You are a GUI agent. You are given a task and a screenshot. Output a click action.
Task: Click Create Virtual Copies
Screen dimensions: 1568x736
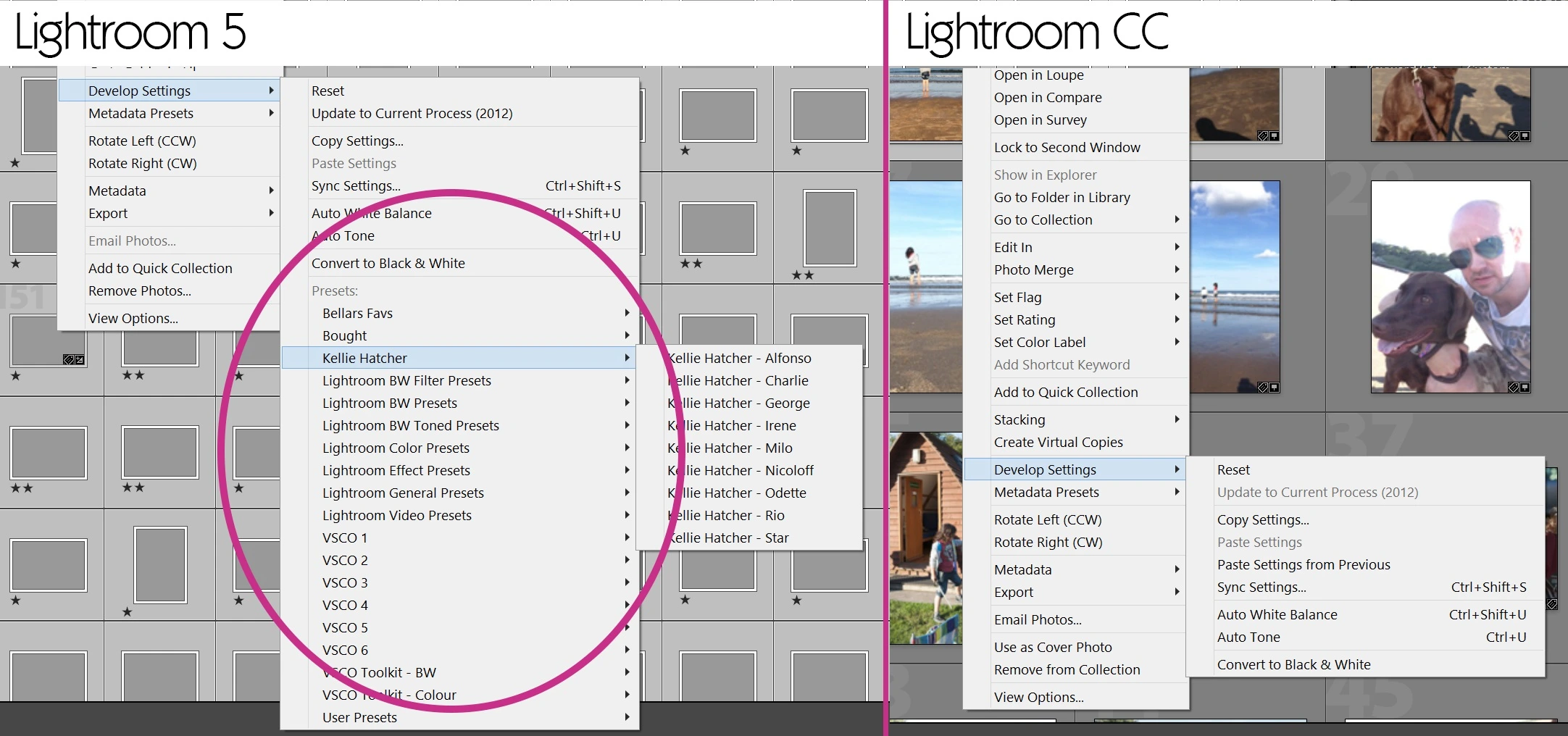(1076, 442)
